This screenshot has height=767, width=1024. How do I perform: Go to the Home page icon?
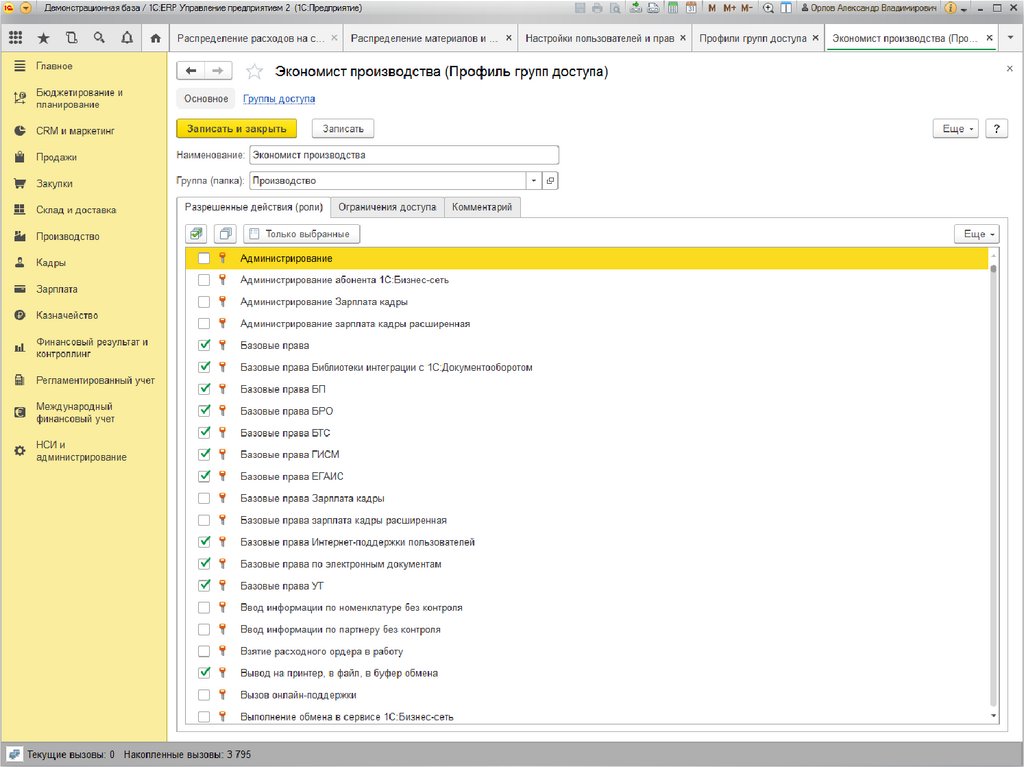coord(154,39)
